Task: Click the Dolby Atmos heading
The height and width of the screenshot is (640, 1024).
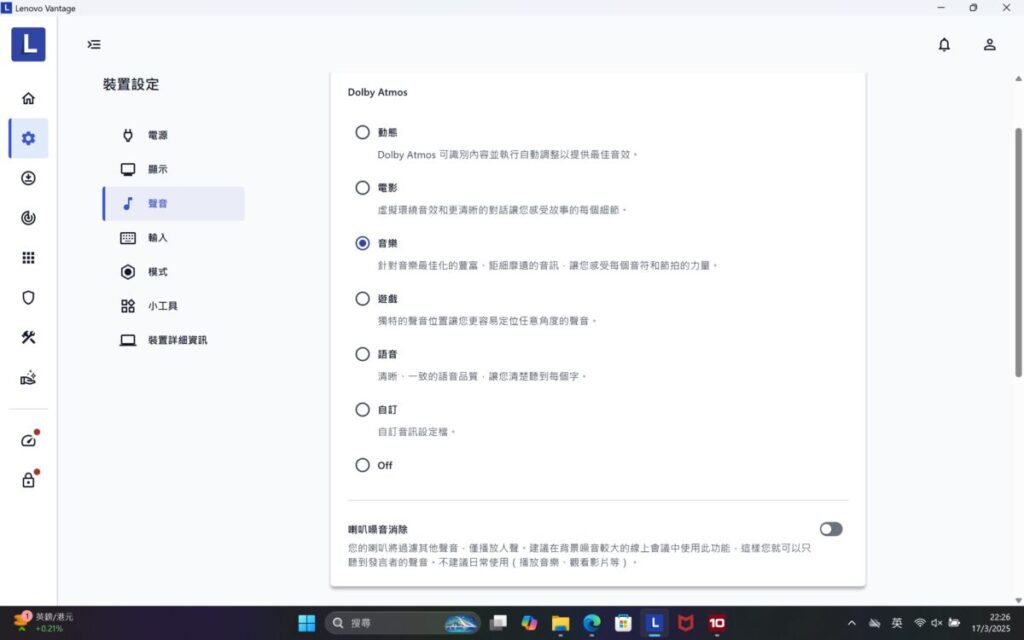Action: click(x=377, y=92)
